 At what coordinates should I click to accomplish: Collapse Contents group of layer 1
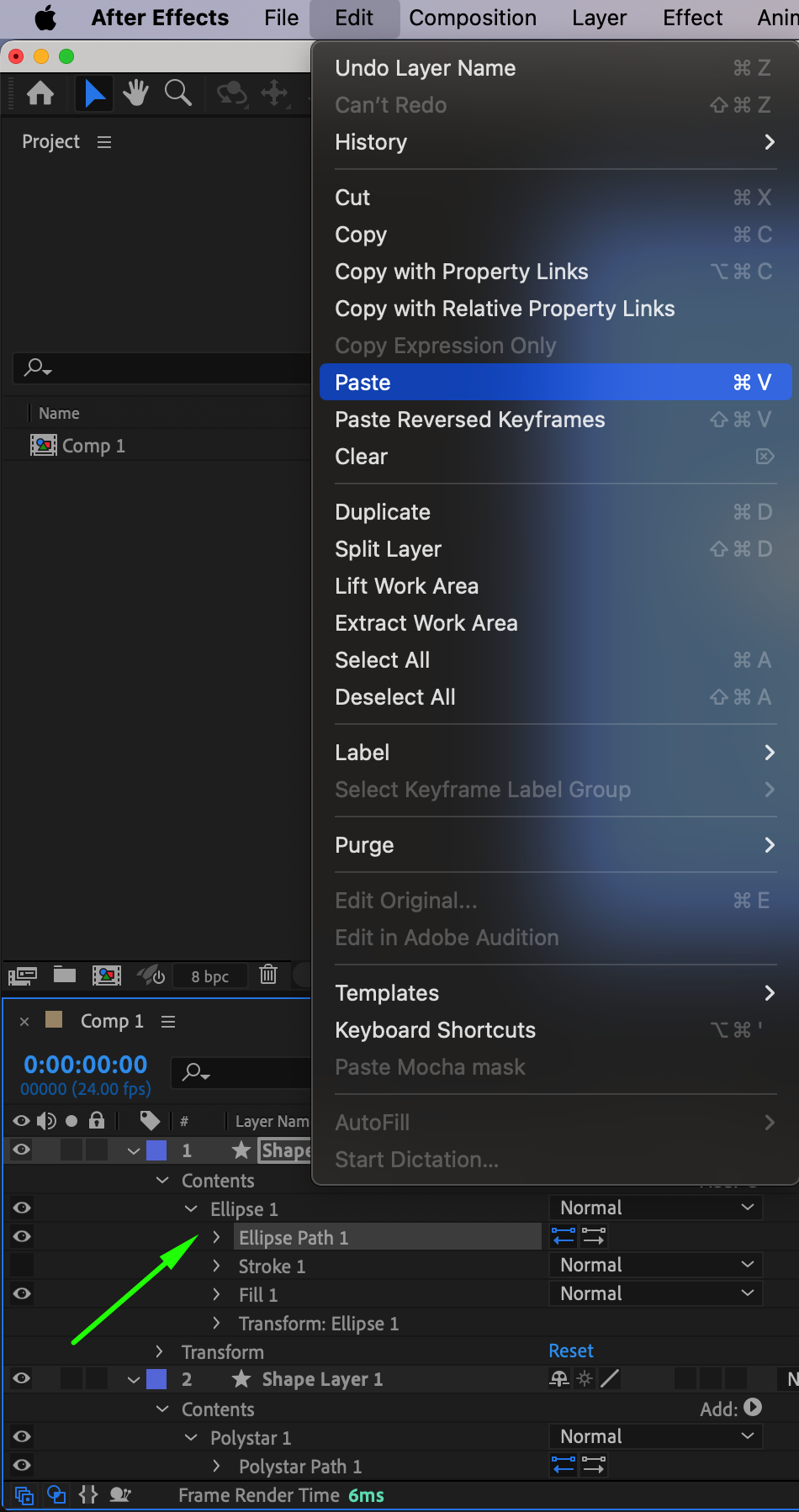pos(162,1180)
